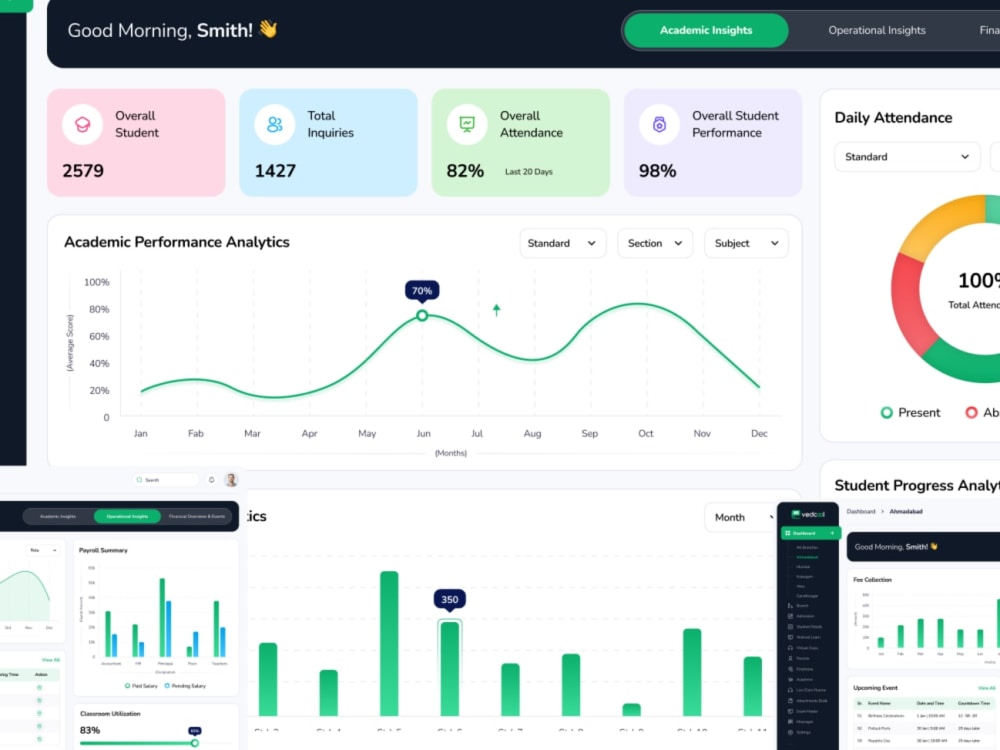Screen dimensions: 1000x750
Task: Click the Ahmadabad breadcrumb
Action: pos(906,511)
